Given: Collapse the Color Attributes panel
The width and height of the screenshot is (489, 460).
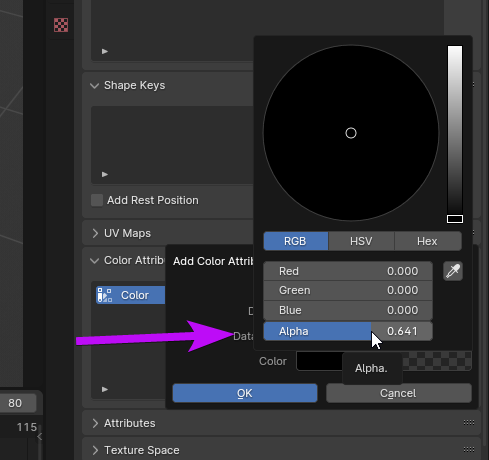Looking at the screenshot, I should (x=95, y=261).
